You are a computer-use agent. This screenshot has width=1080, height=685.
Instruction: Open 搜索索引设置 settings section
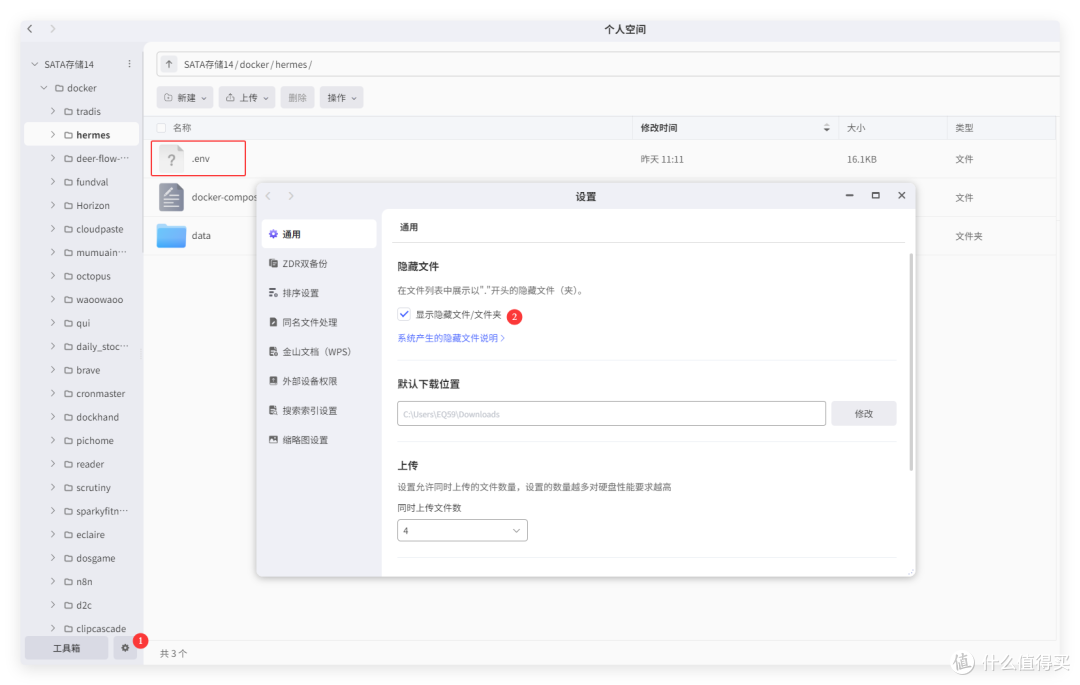319,410
